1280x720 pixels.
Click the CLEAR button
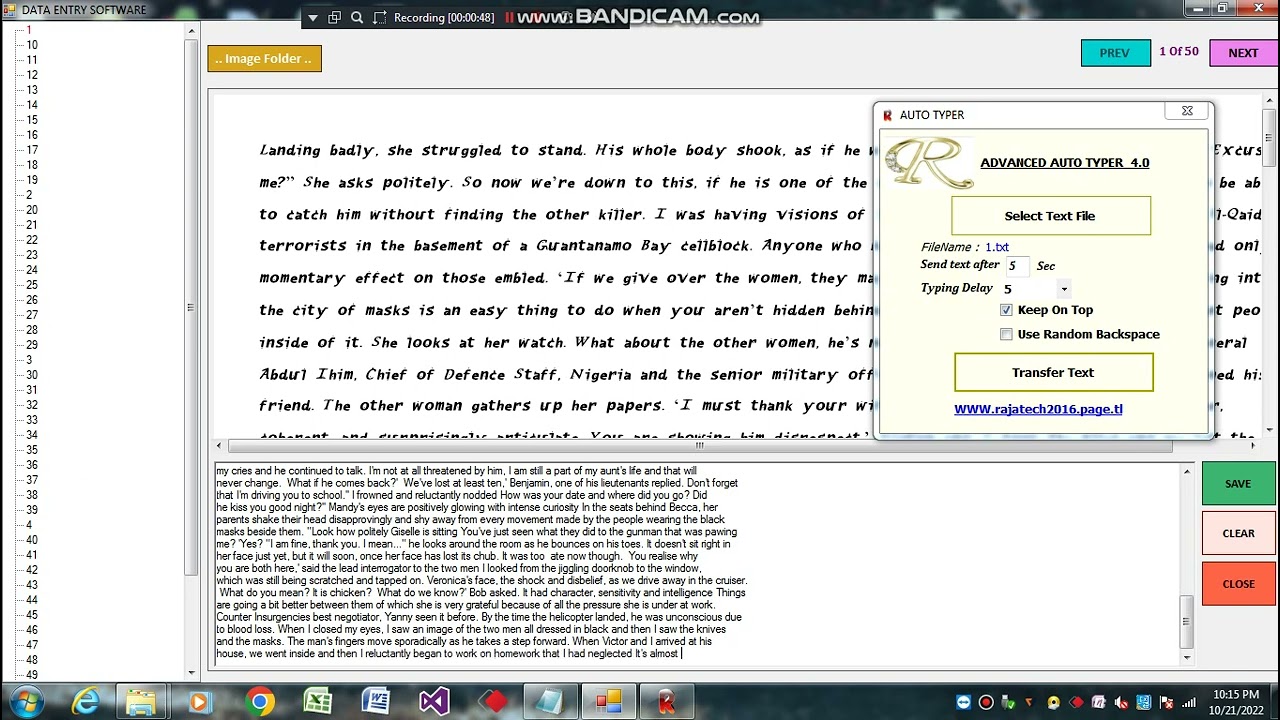click(1238, 534)
